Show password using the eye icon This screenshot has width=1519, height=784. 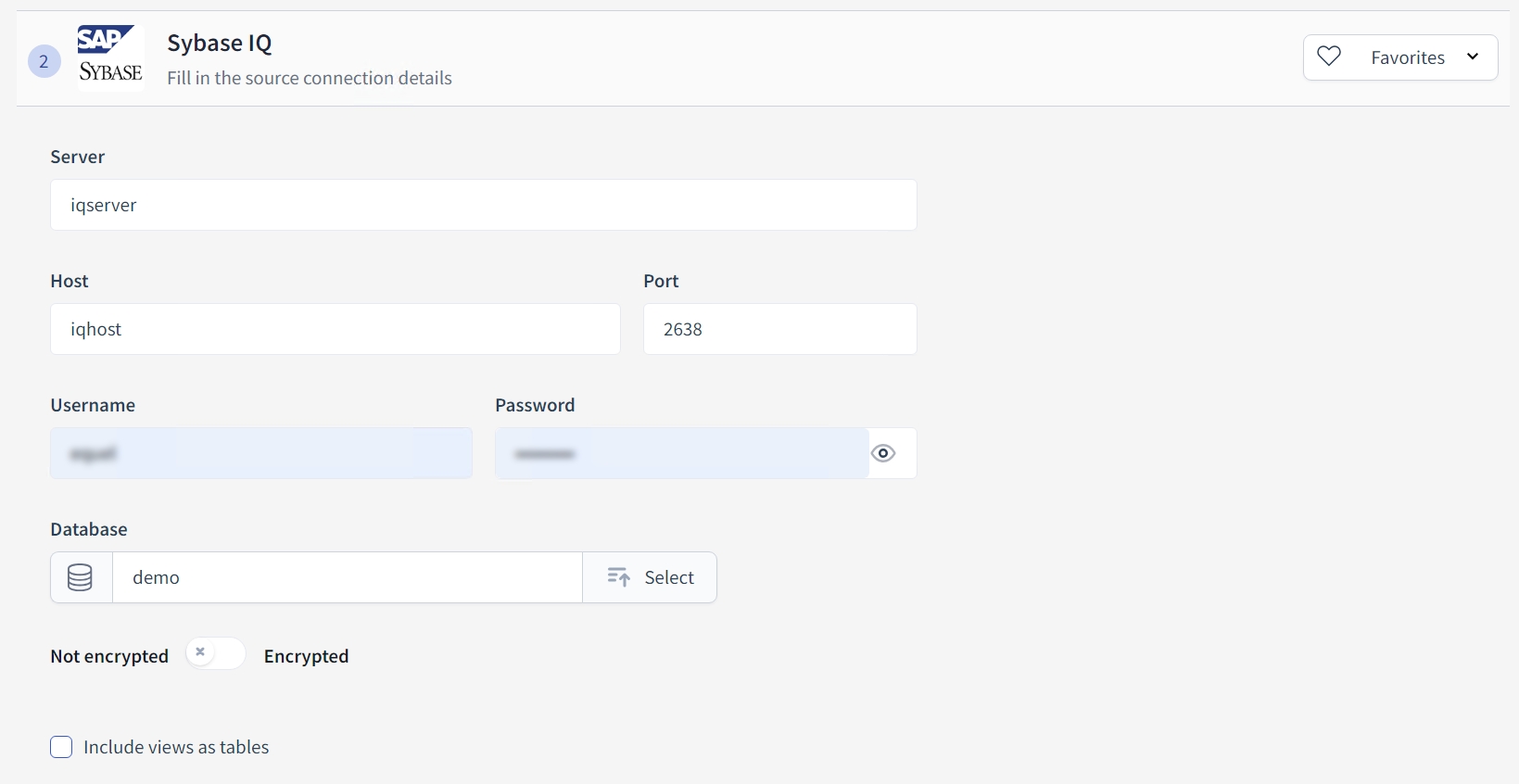(883, 453)
